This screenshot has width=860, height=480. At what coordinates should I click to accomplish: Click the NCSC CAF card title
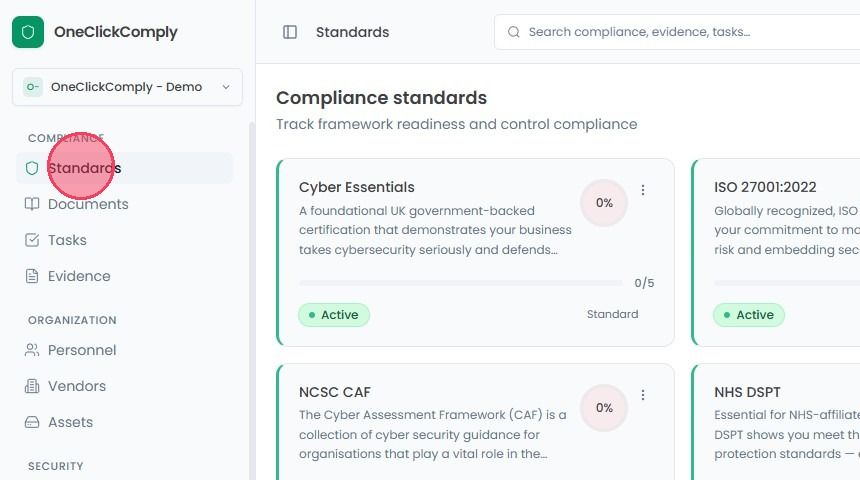point(335,392)
